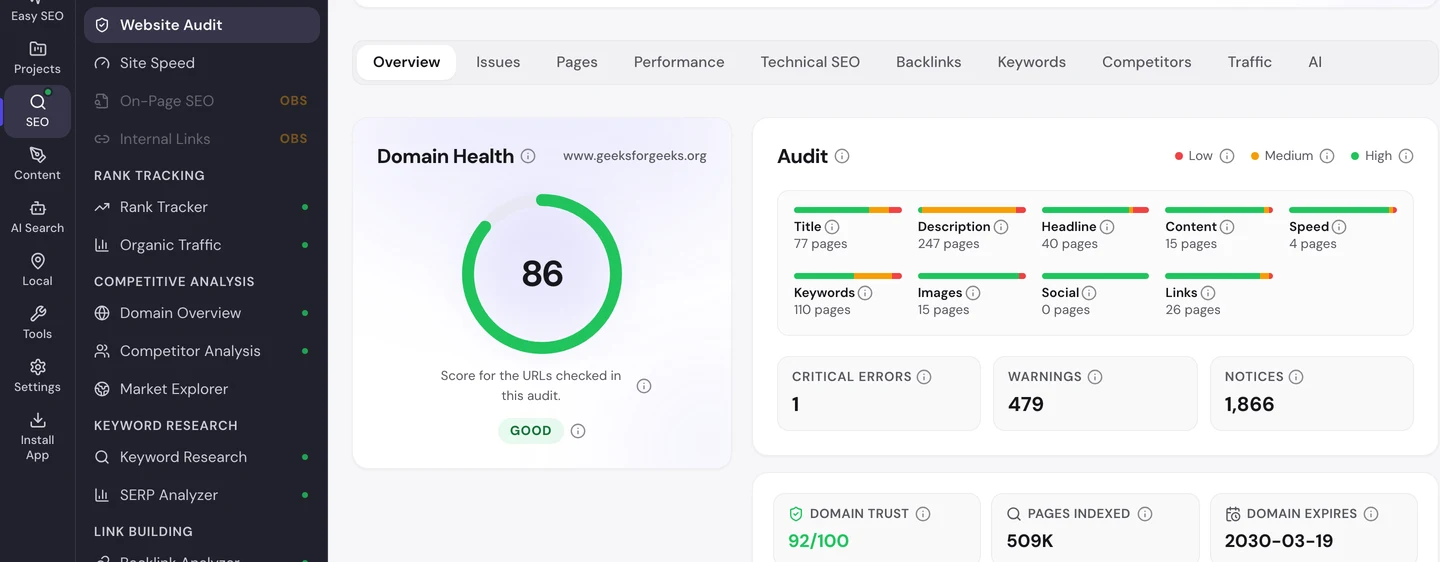Open Keyword Research sidebar item
The image size is (1440, 562).
point(202,457)
